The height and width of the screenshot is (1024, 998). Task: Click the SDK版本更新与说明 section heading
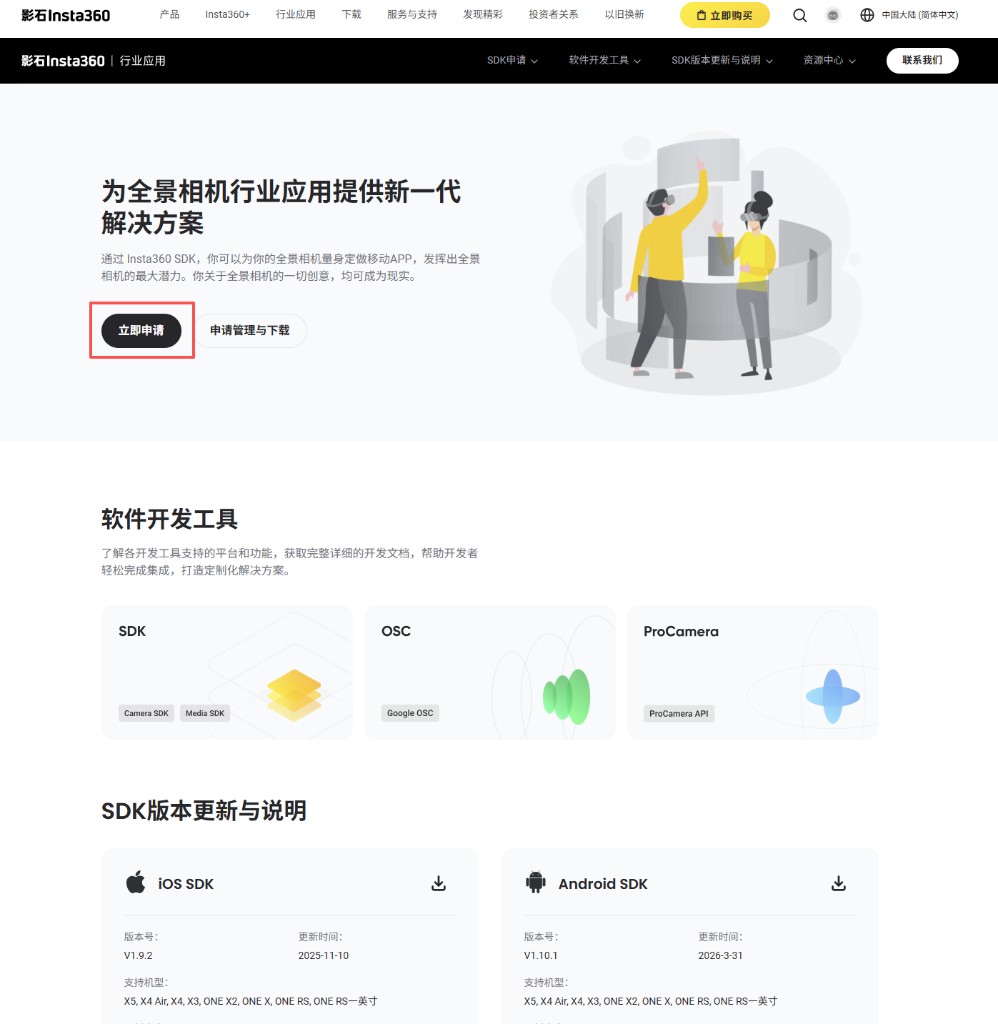(204, 810)
